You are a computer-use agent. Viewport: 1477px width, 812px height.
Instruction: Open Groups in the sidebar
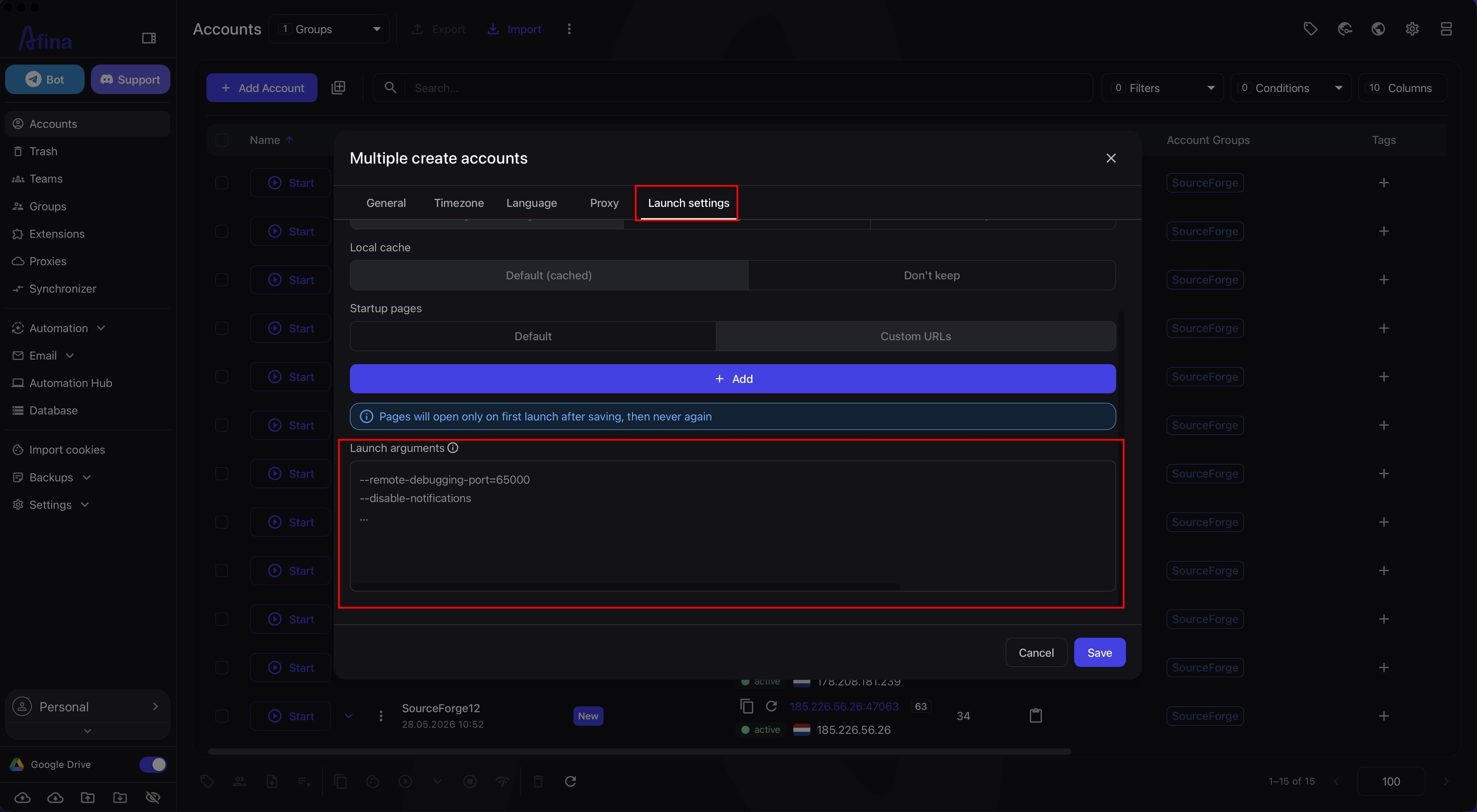point(88,206)
